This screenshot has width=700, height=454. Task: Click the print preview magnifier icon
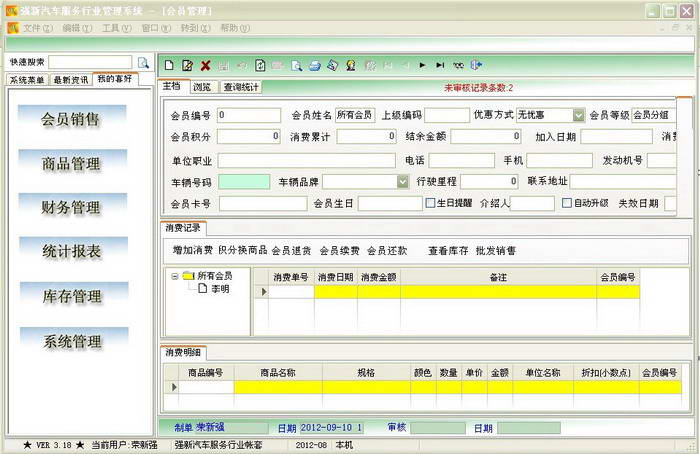[x=297, y=65]
